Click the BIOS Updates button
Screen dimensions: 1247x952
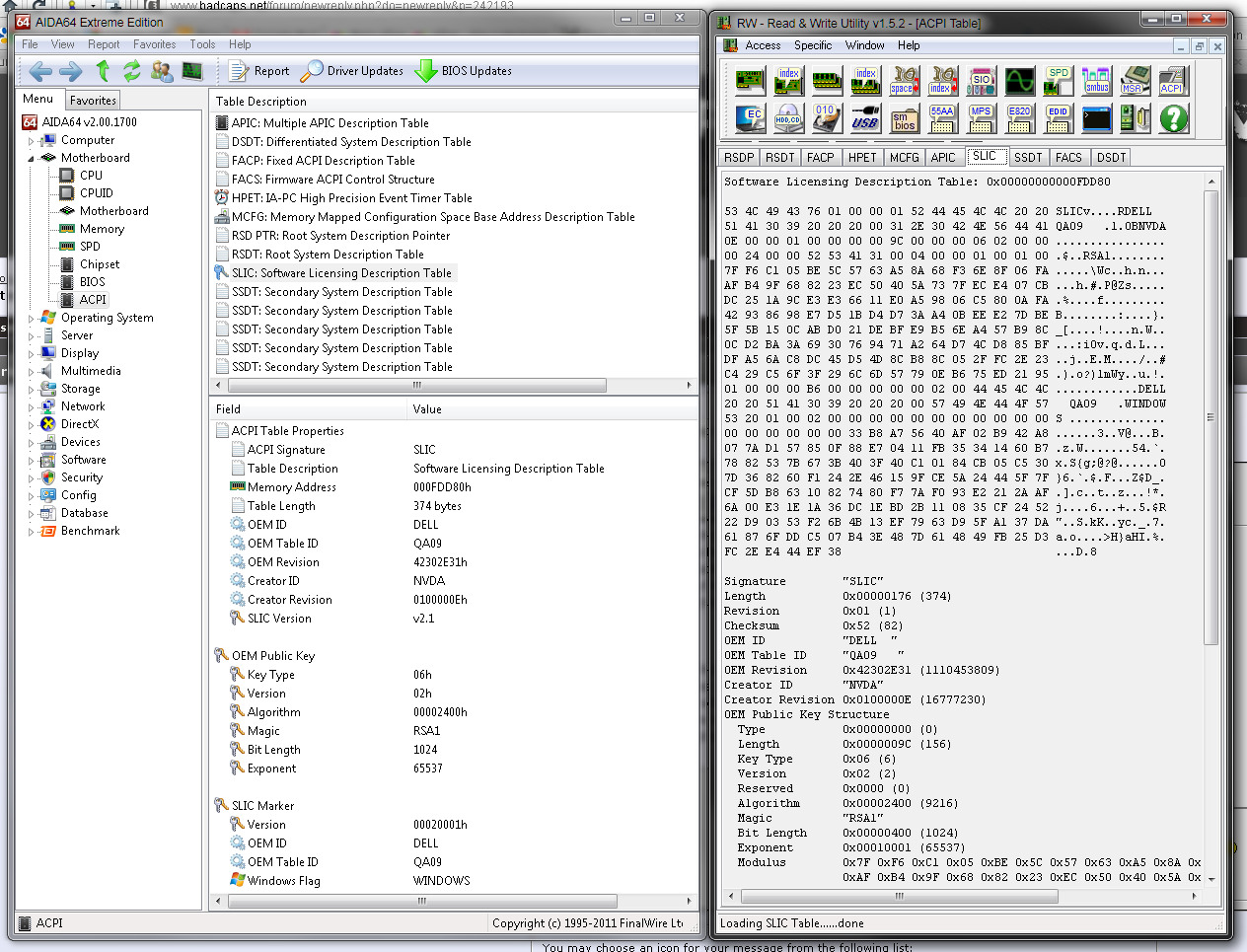pyautogui.click(x=464, y=71)
